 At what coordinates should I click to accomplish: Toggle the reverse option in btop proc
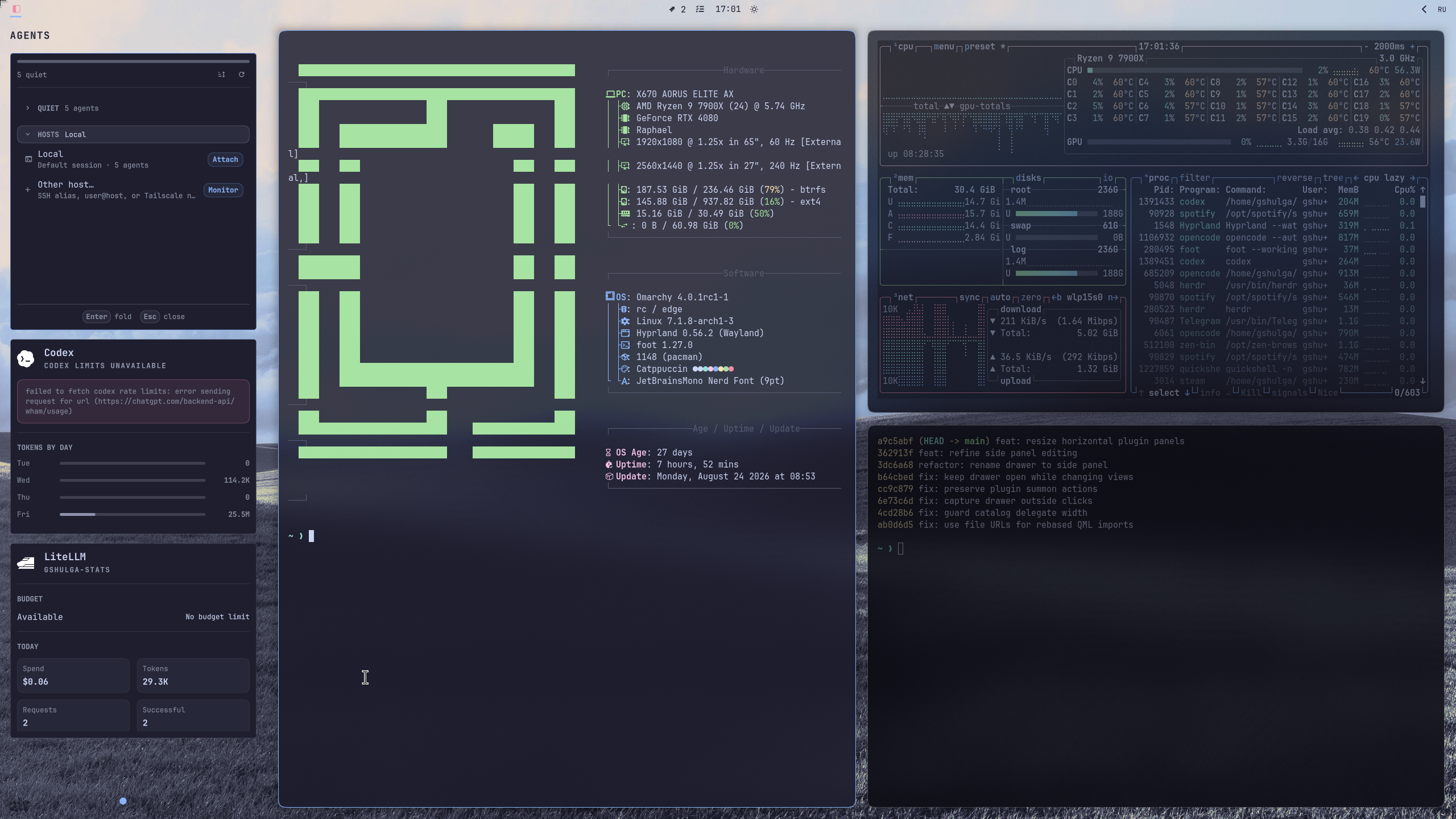pyautogui.click(x=1294, y=178)
